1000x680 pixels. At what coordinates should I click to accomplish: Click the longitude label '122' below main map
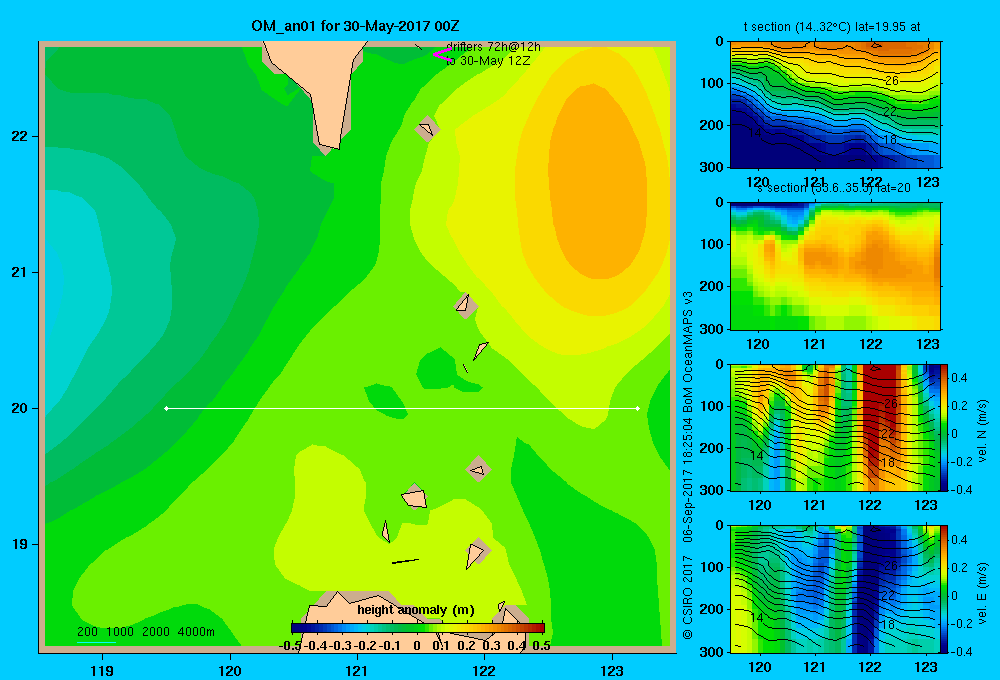484,670
